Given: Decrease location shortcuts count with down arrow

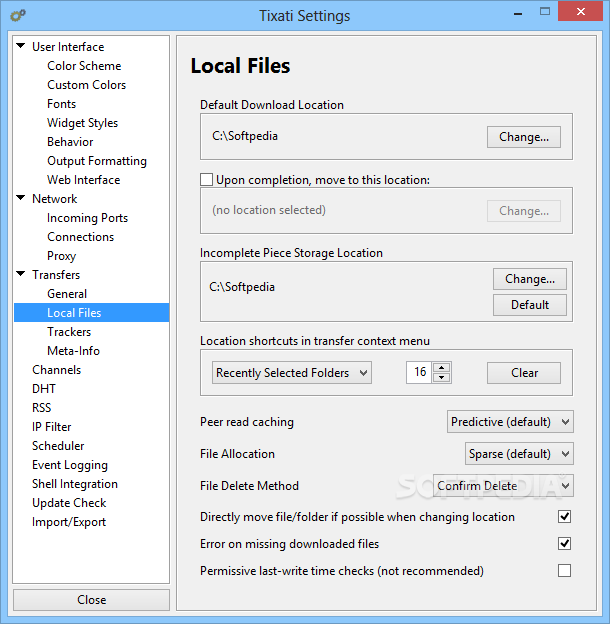Looking at the screenshot, I should 441,378.
